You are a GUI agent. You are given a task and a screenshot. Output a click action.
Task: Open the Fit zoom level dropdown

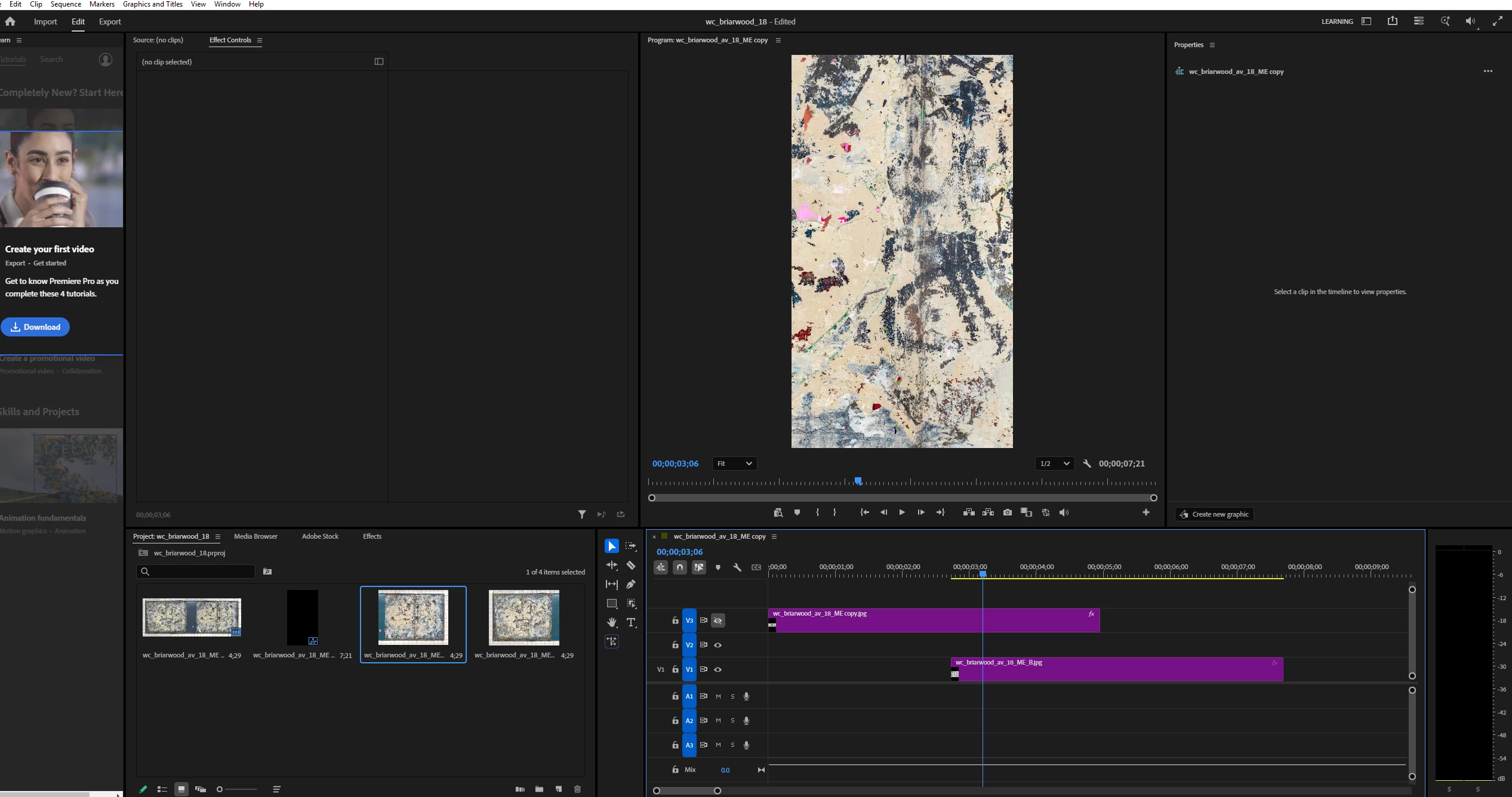coord(734,464)
